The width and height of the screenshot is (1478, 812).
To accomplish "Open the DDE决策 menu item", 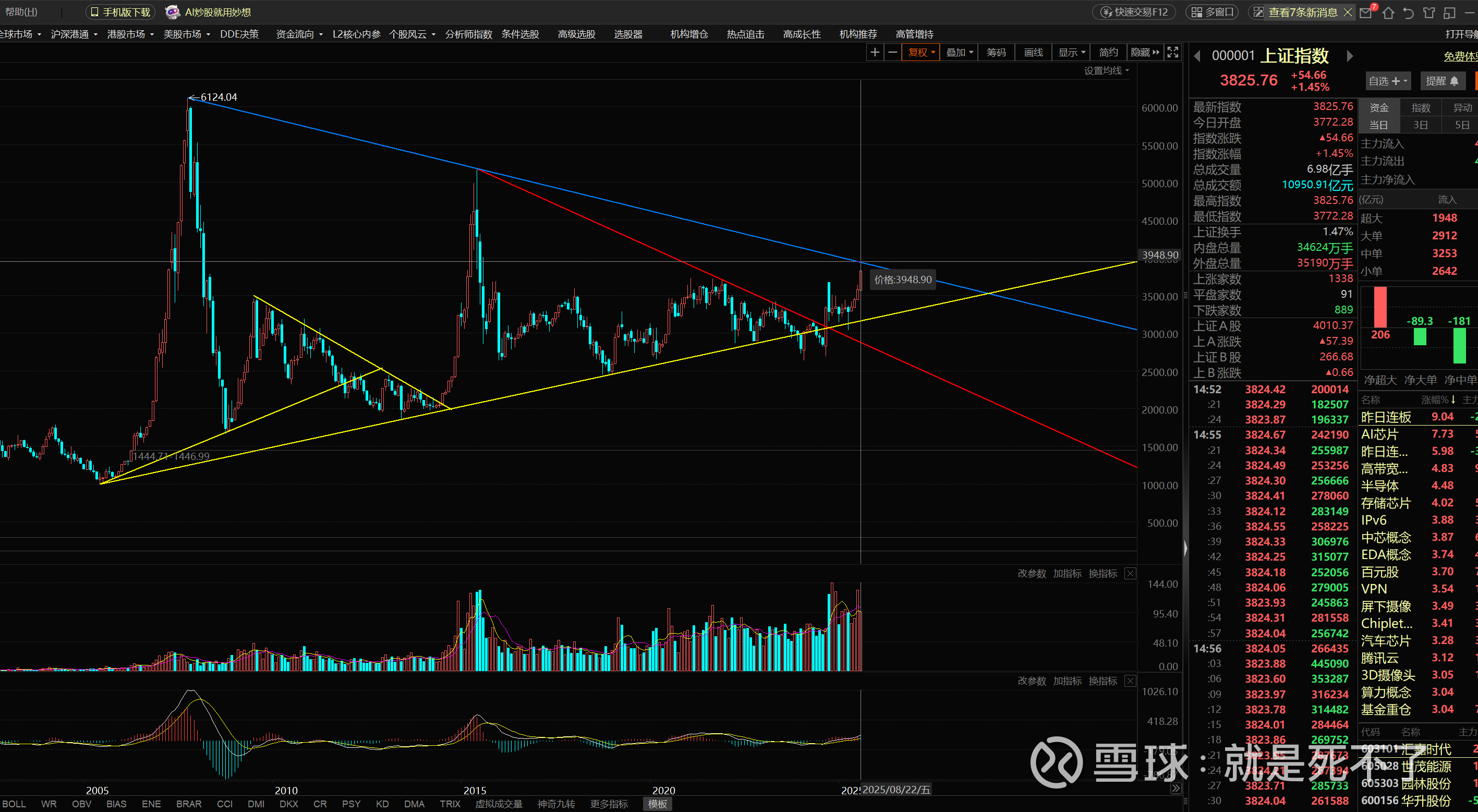I will pos(239,34).
